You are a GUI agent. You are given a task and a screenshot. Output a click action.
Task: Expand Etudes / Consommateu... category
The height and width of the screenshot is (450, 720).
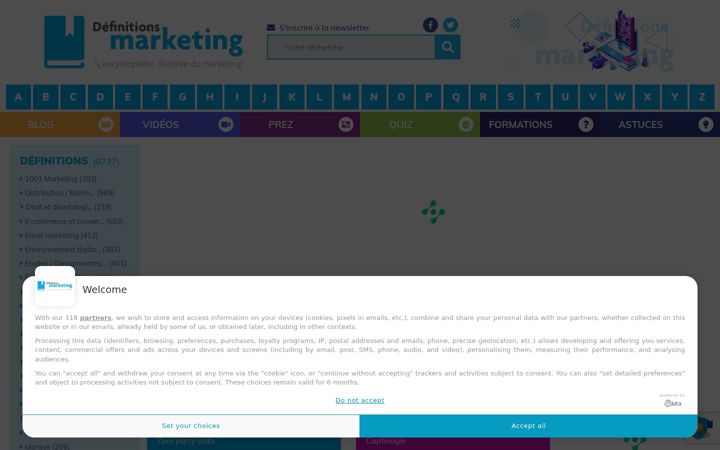(x=73, y=264)
